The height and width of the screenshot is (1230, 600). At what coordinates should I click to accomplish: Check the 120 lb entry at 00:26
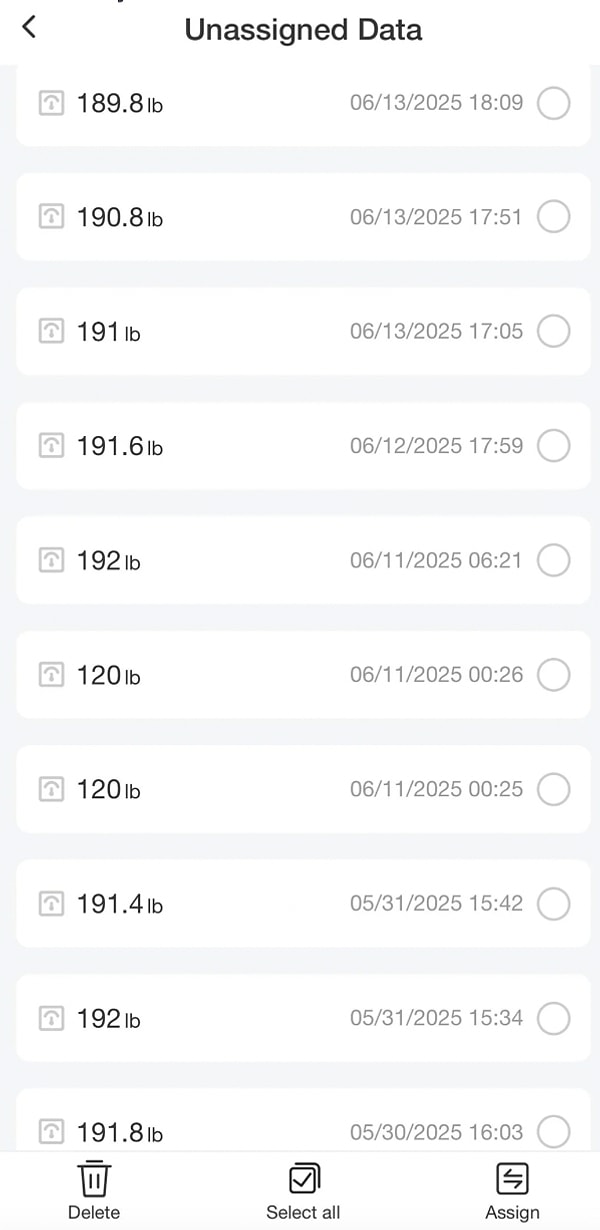[x=554, y=675]
